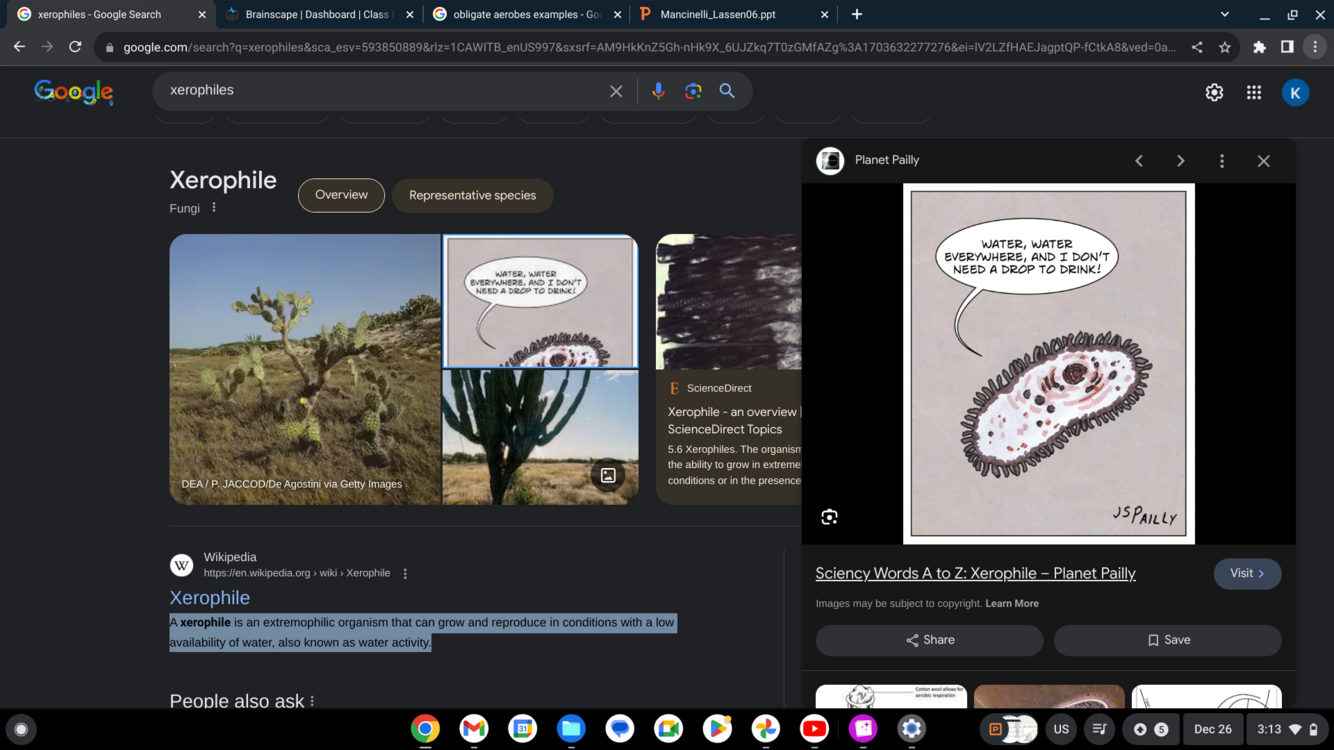Switch to Brainscape Dashboard tab
The width and height of the screenshot is (1334, 750).
(318, 14)
